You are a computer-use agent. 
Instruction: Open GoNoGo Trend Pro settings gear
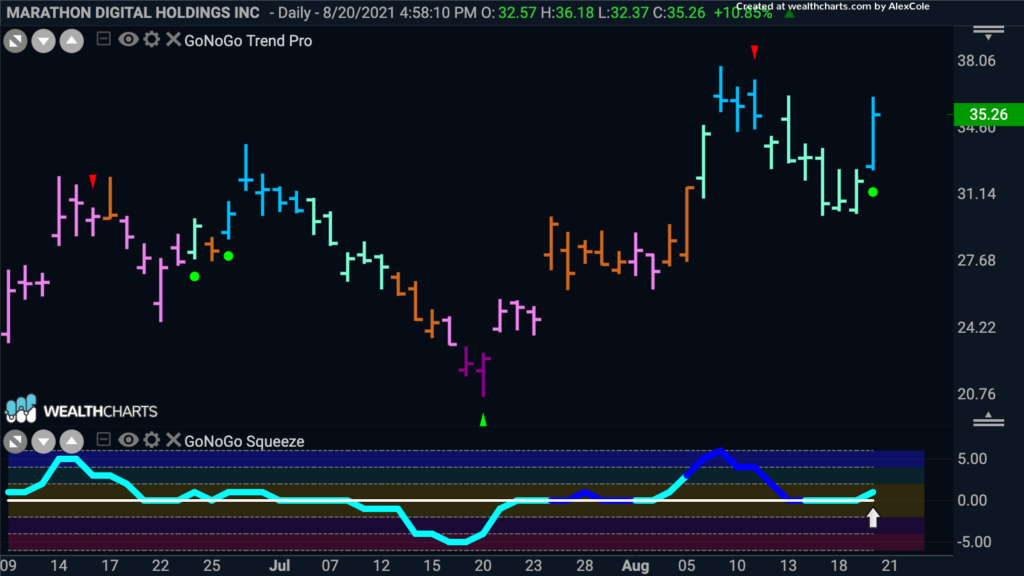[152, 40]
